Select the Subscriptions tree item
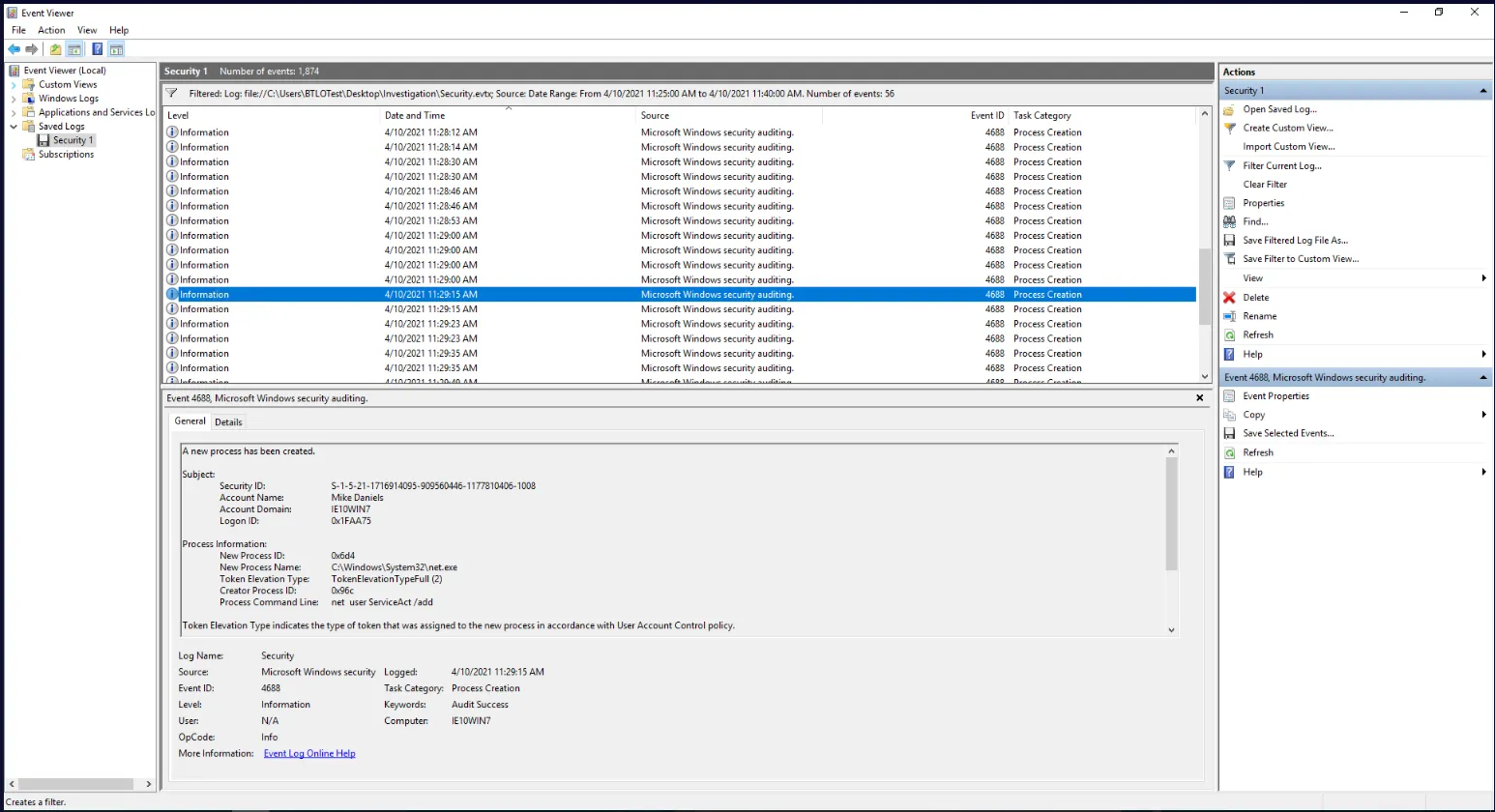Screen dimensions: 1495x812 coord(67,155)
